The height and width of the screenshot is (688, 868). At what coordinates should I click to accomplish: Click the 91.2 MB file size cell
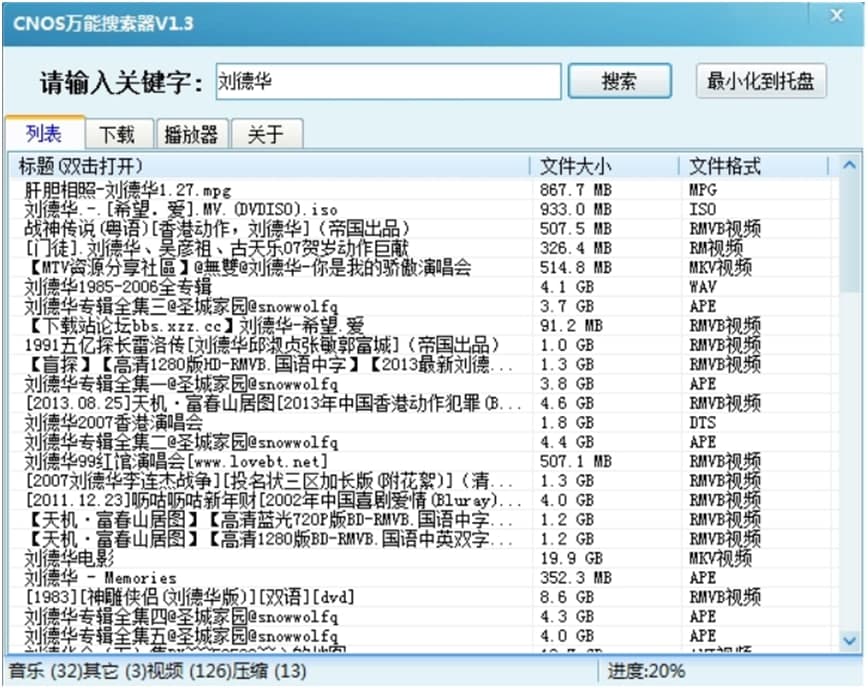[571, 325]
